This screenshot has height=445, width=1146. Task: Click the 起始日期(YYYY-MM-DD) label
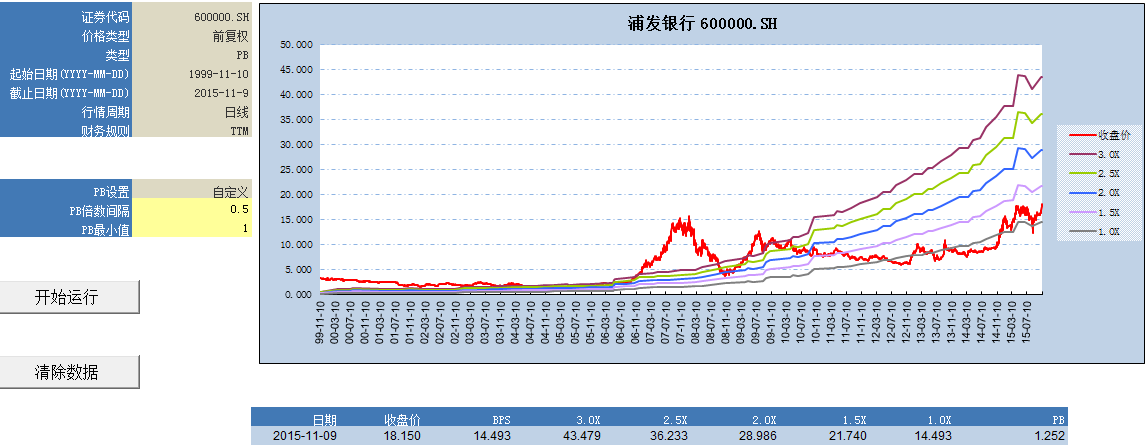coord(69,74)
